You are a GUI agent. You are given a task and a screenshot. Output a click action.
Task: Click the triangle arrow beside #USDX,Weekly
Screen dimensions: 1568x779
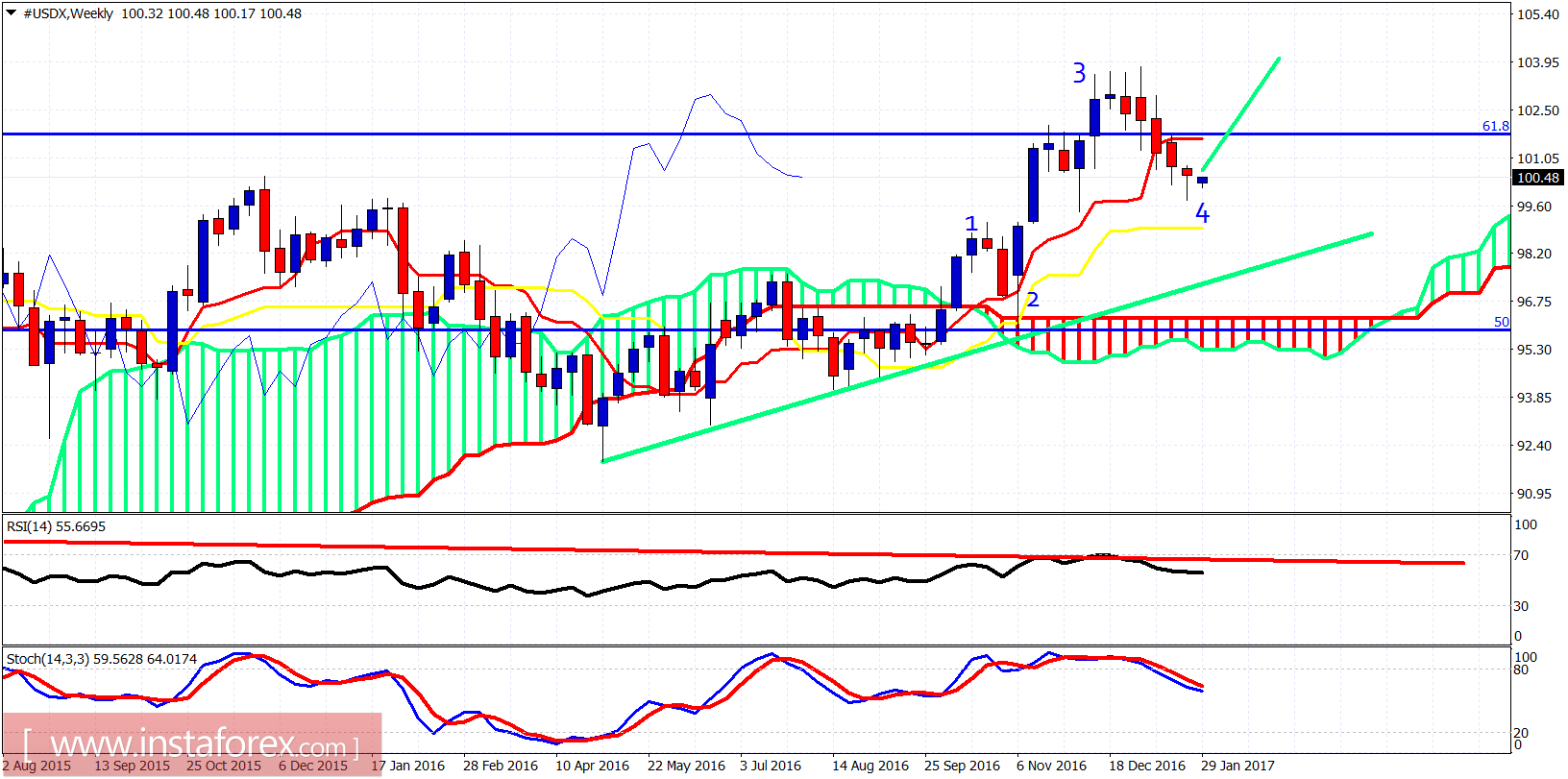coord(12,13)
